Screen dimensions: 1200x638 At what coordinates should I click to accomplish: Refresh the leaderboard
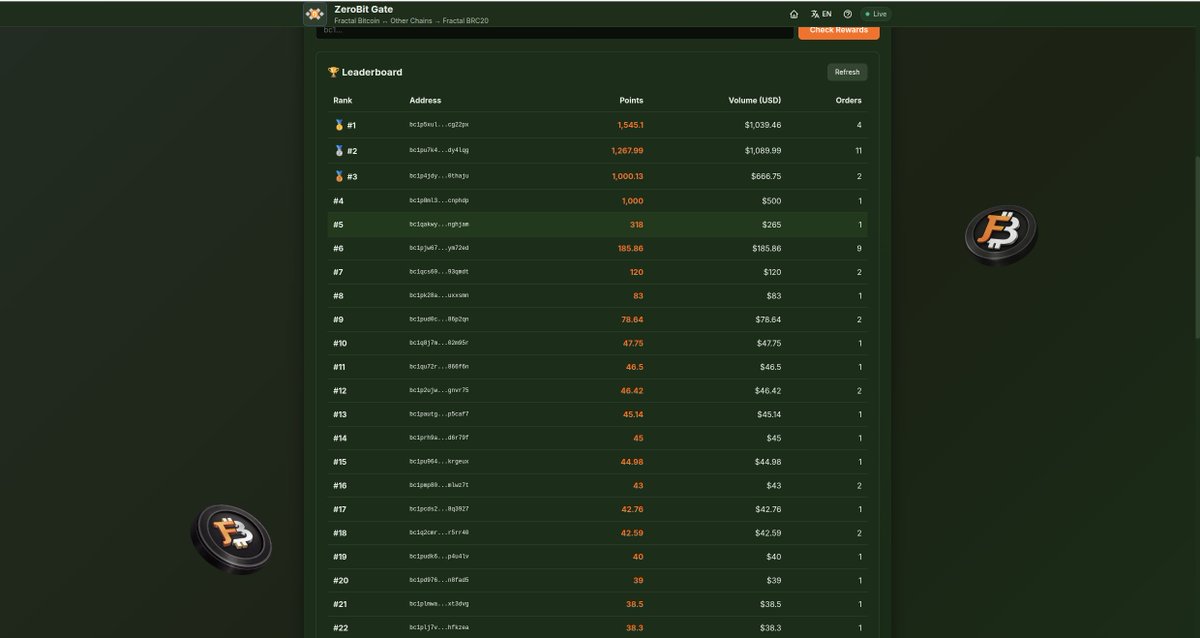[847, 72]
